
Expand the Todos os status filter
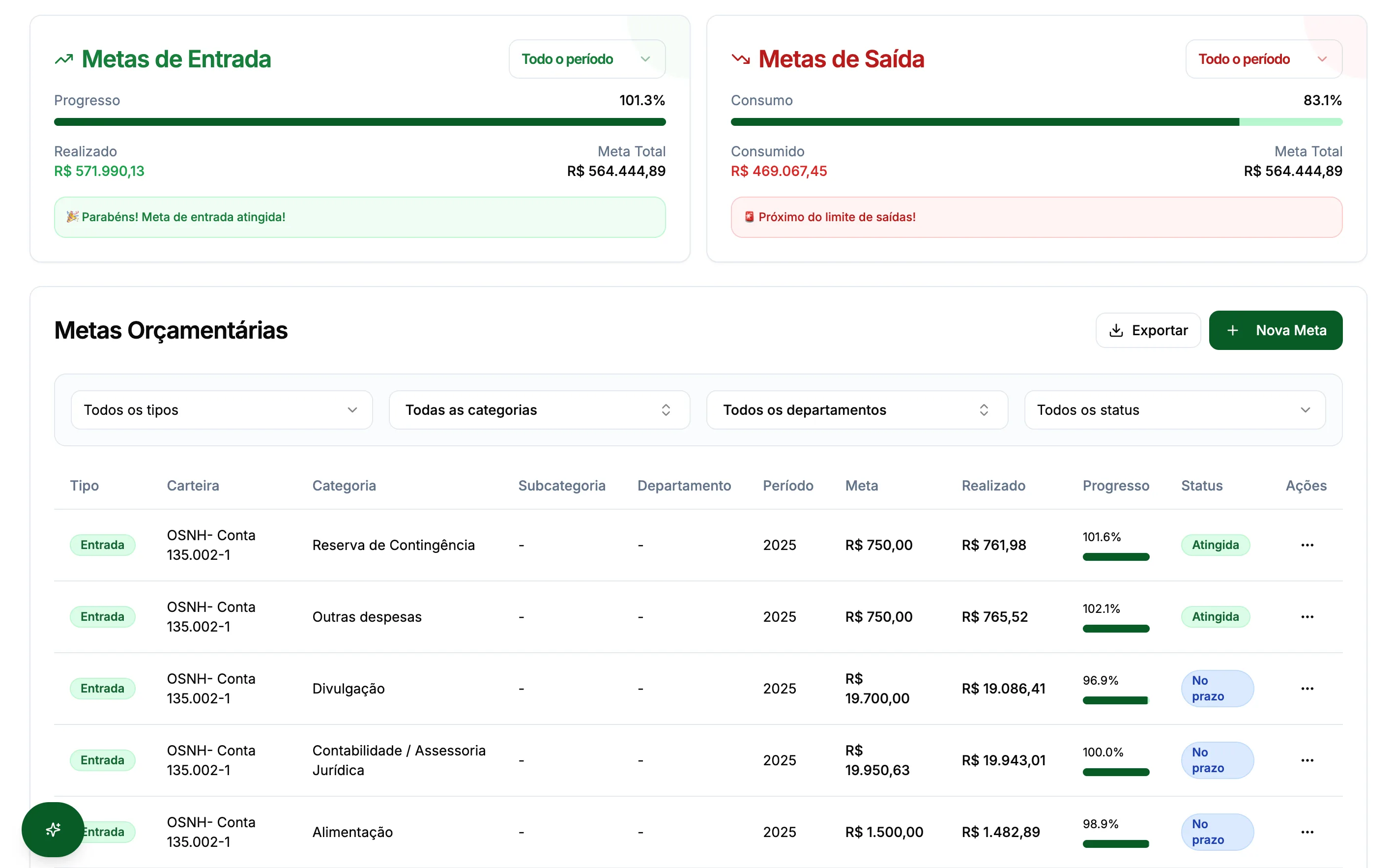(x=1175, y=410)
